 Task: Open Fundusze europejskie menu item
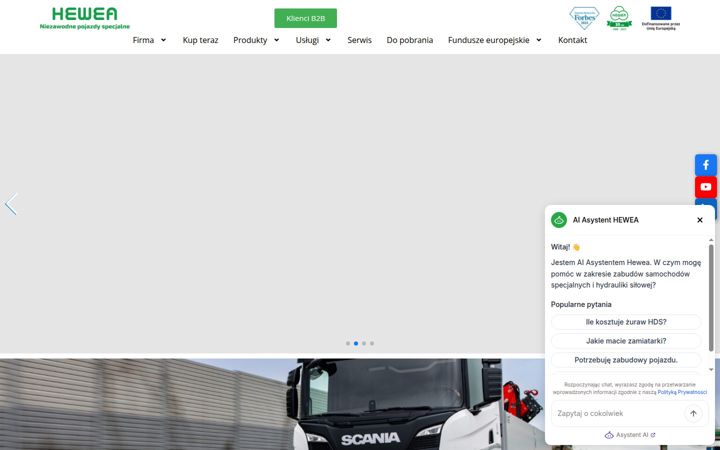489,40
